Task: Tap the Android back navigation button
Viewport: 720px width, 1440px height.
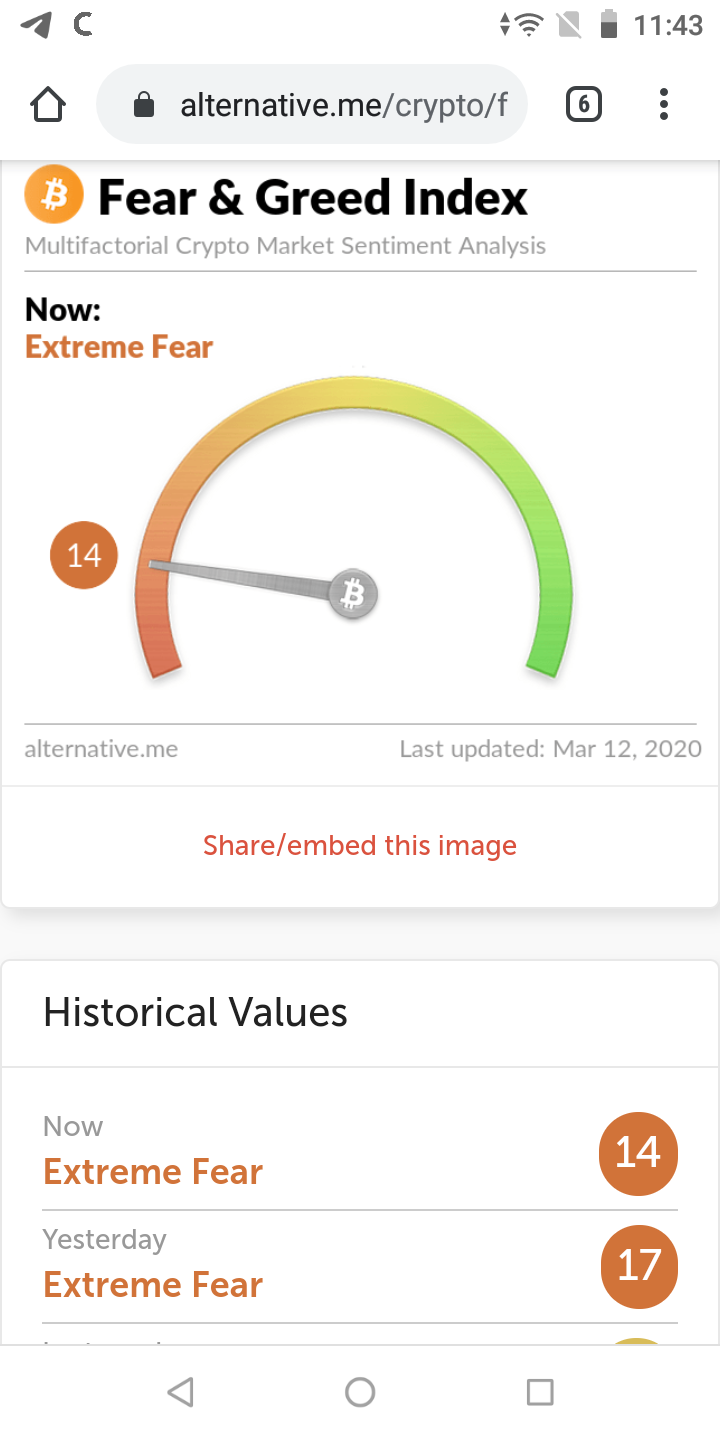Action: click(180, 1391)
